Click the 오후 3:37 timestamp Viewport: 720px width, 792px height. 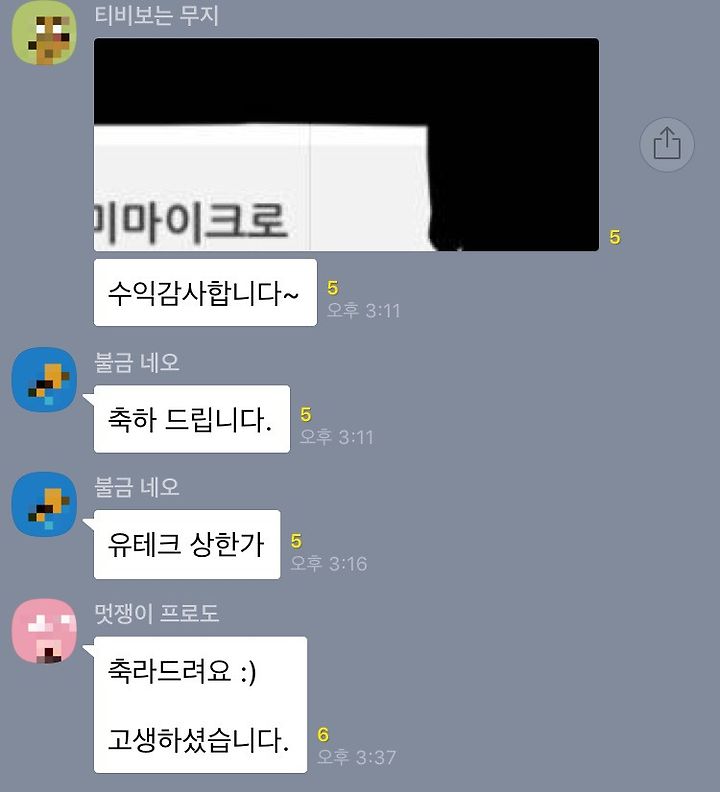(357, 757)
